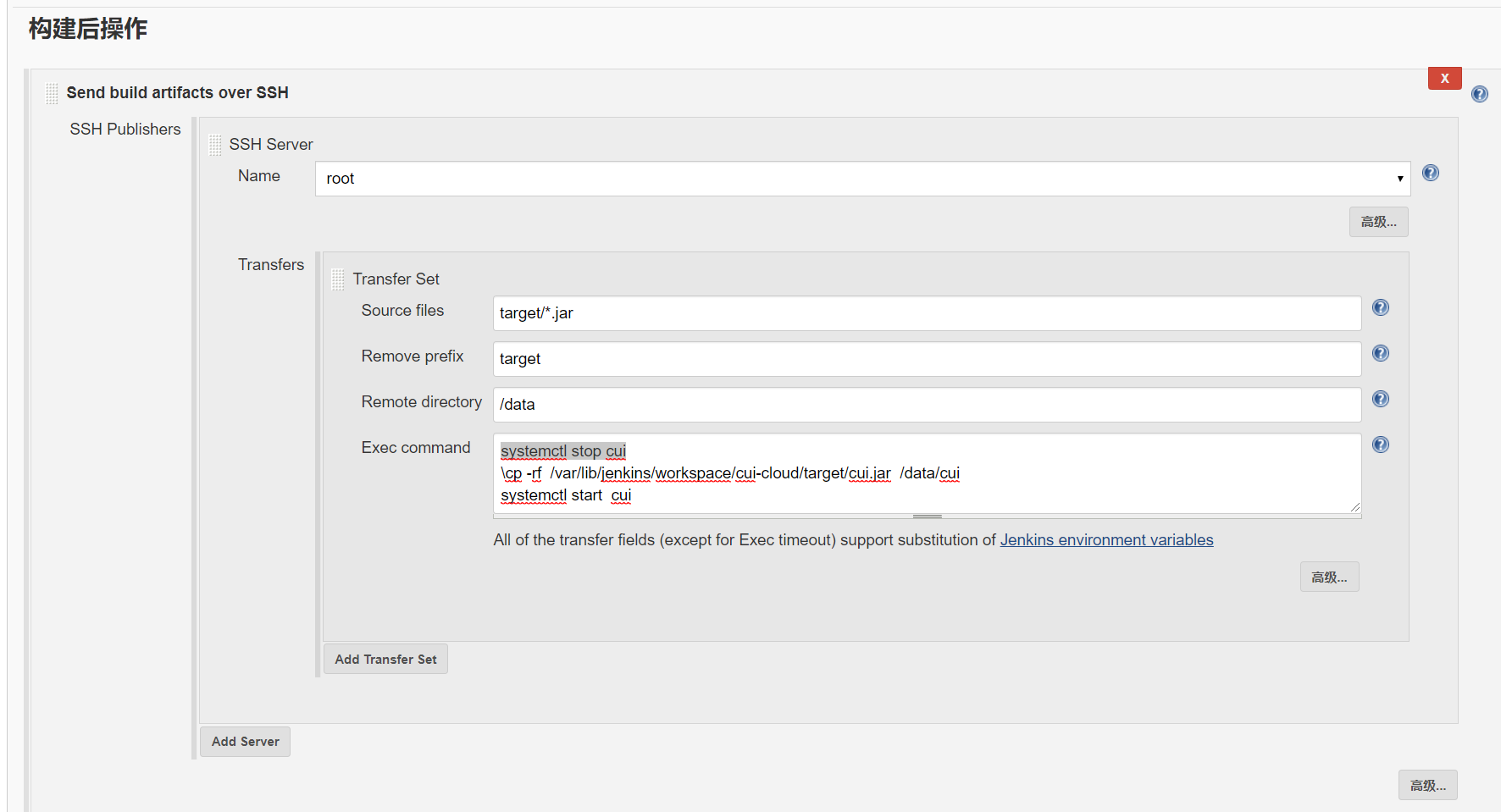Focus the Remote directory input field

(927, 405)
